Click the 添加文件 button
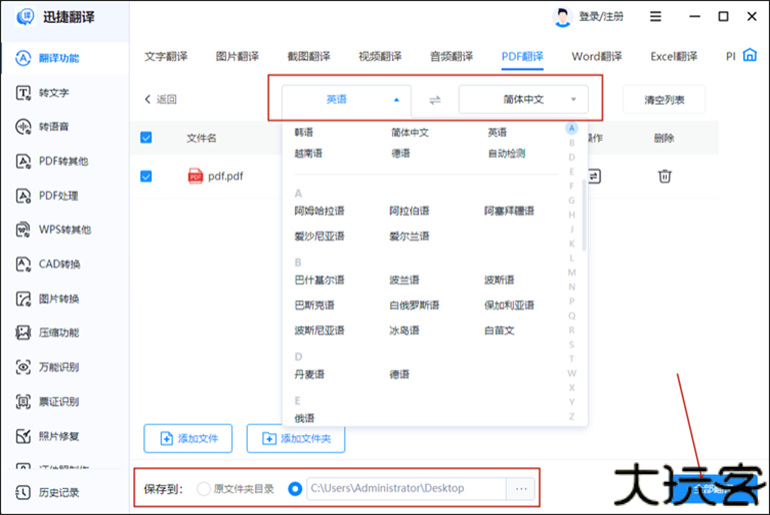The width and height of the screenshot is (770, 515). pos(188,438)
